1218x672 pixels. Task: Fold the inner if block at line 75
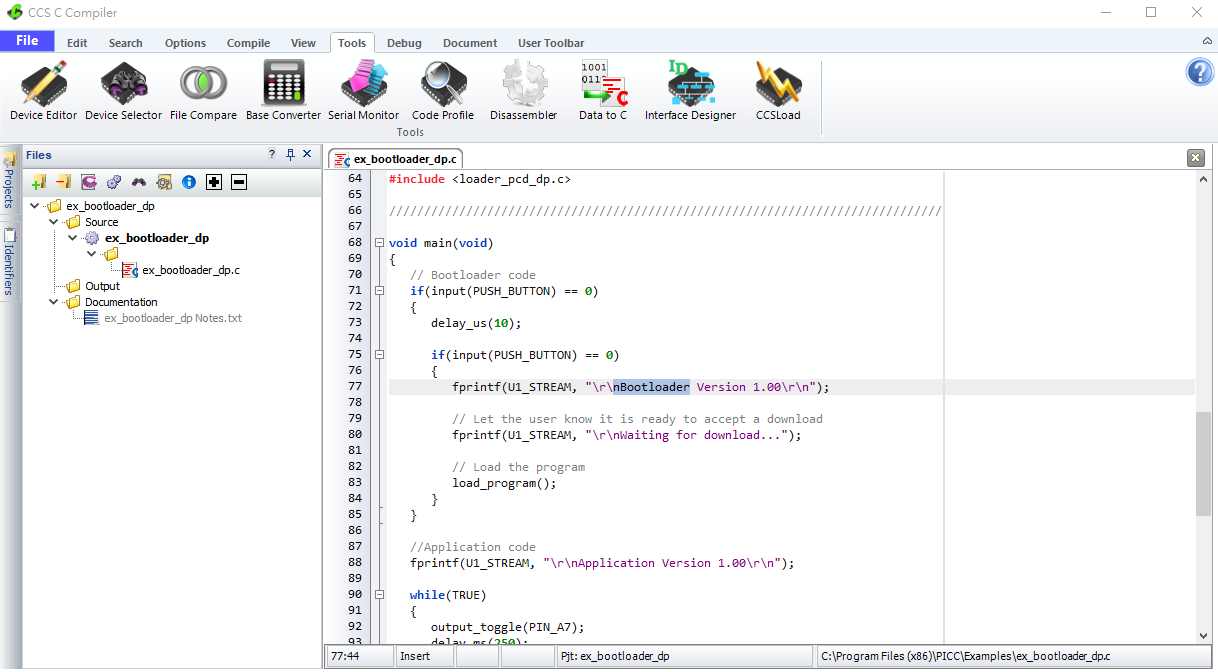pyautogui.click(x=379, y=355)
